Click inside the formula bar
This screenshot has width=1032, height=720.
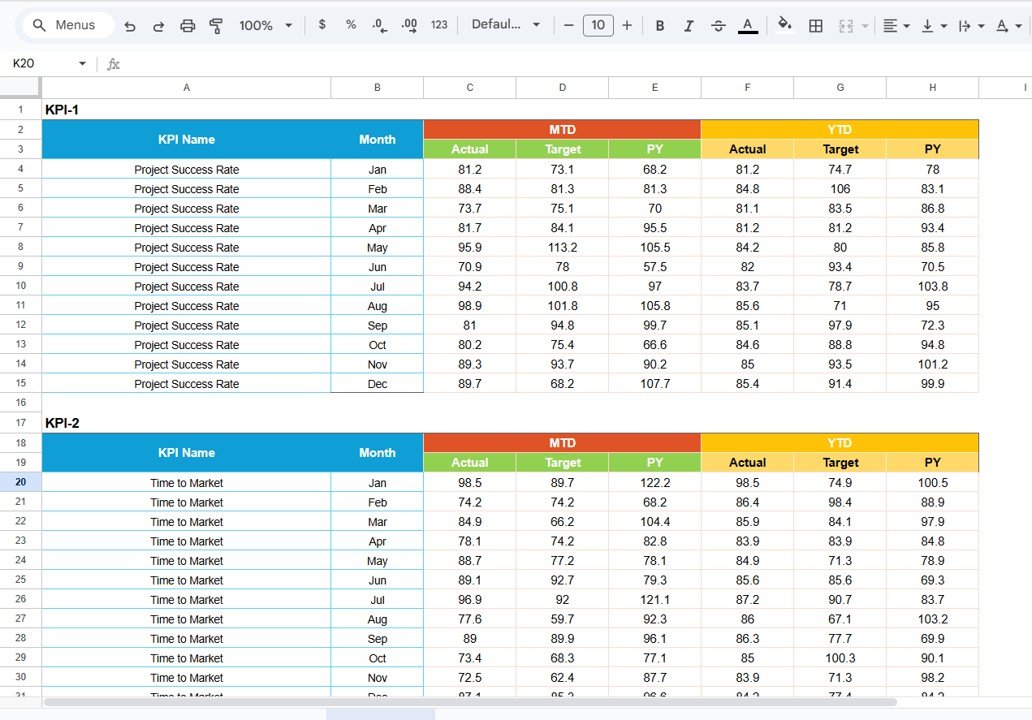coord(400,63)
